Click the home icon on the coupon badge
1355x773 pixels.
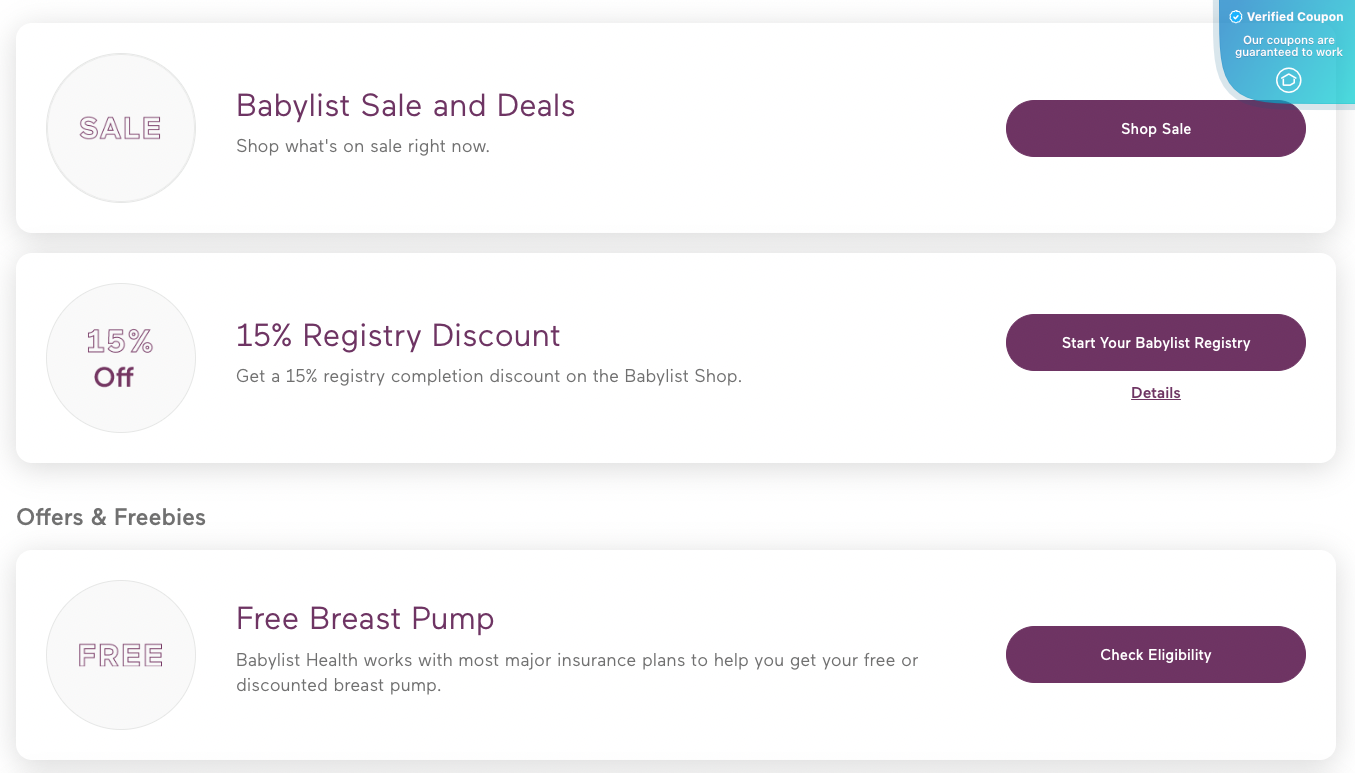1288,81
